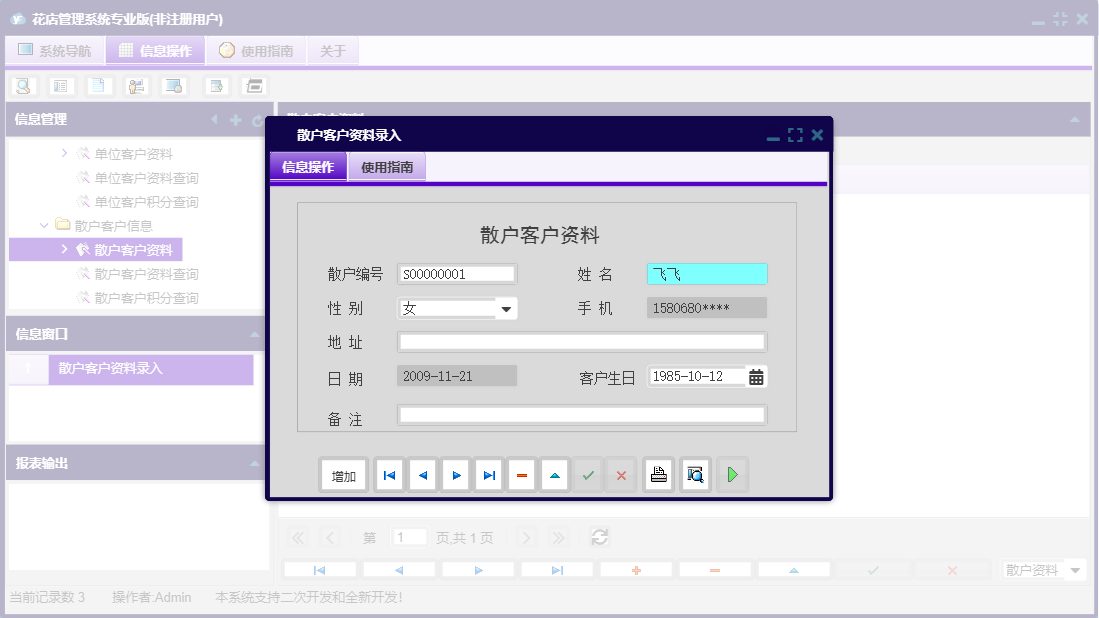This screenshot has height=618, width=1099.
Task: Open the 客户生日 calendar date picker
Action: tap(755, 376)
